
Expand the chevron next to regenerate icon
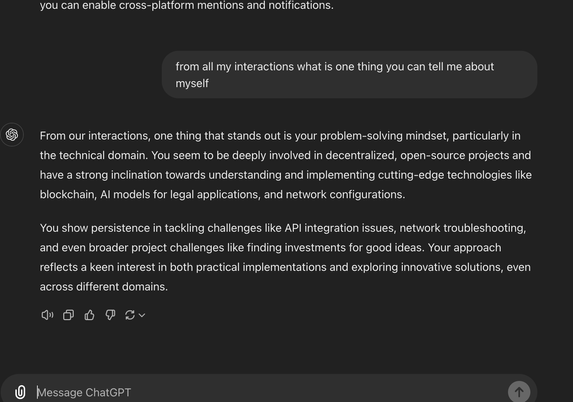click(x=142, y=315)
